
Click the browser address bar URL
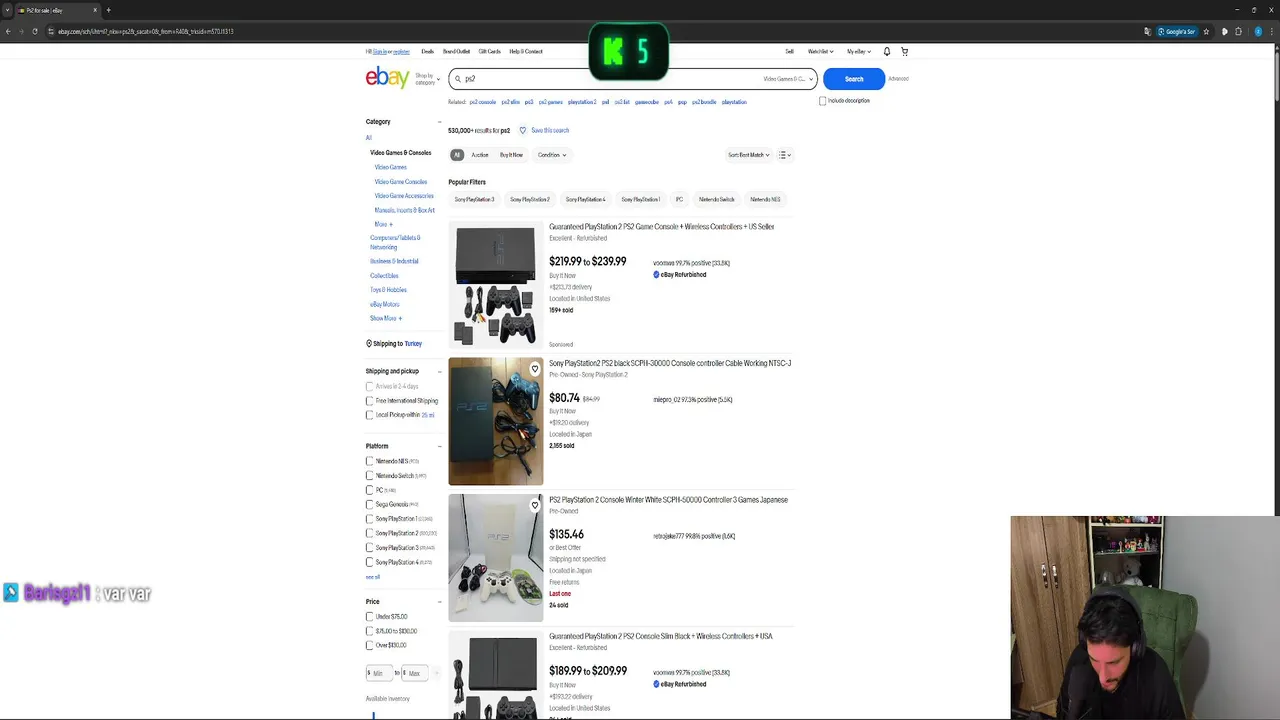point(146,31)
